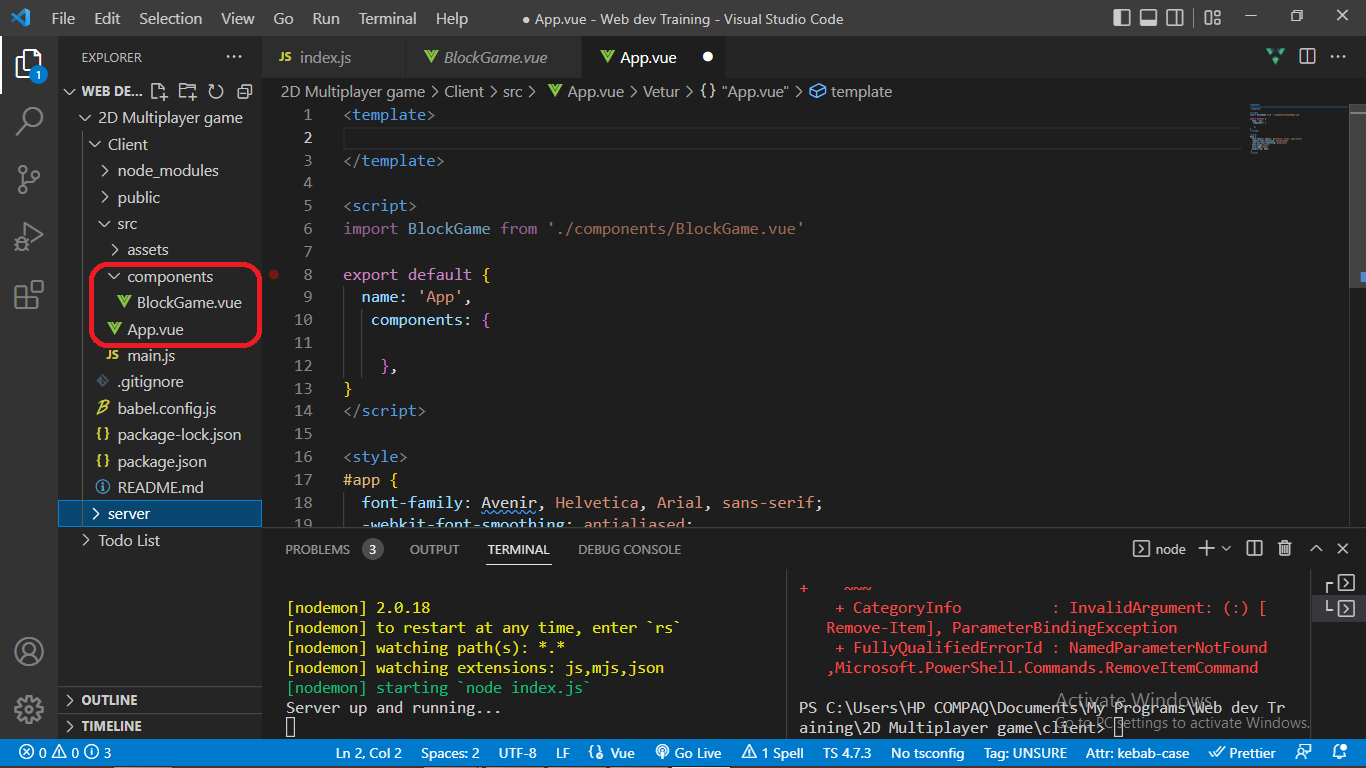Image resolution: width=1366 pixels, height=768 pixels.
Task: Switch to the PROBLEMS panel tab
Action: 333,549
